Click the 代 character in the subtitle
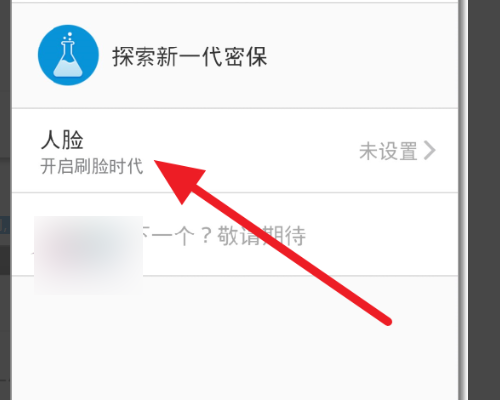 coord(135,166)
